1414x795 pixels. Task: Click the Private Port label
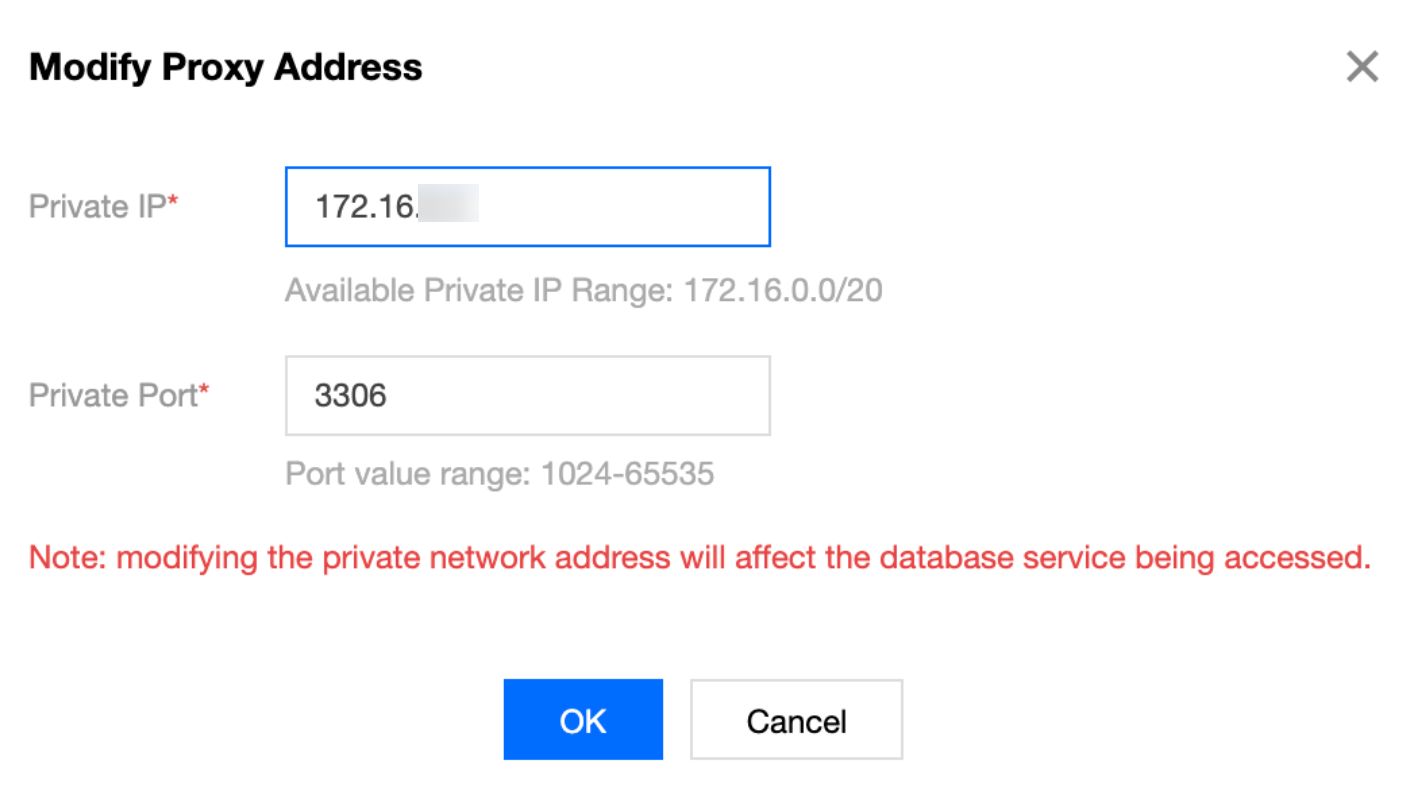(x=112, y=396)
